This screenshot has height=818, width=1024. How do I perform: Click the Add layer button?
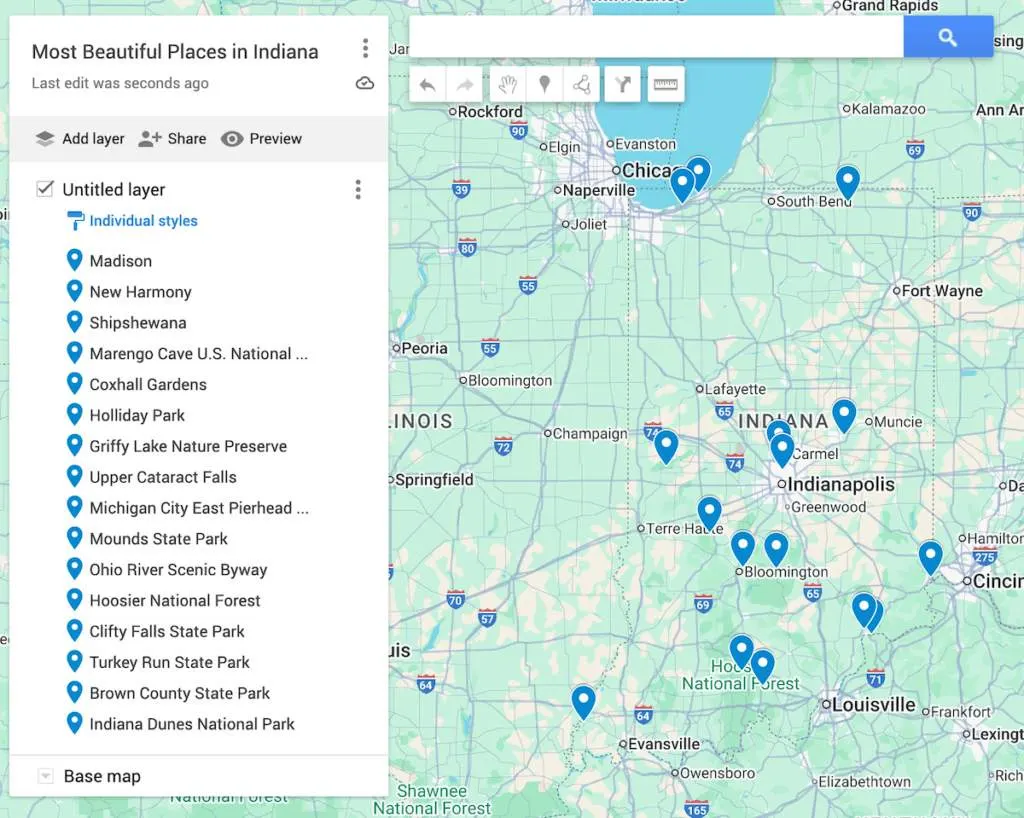pyautogui.click(x=79, y=138)
